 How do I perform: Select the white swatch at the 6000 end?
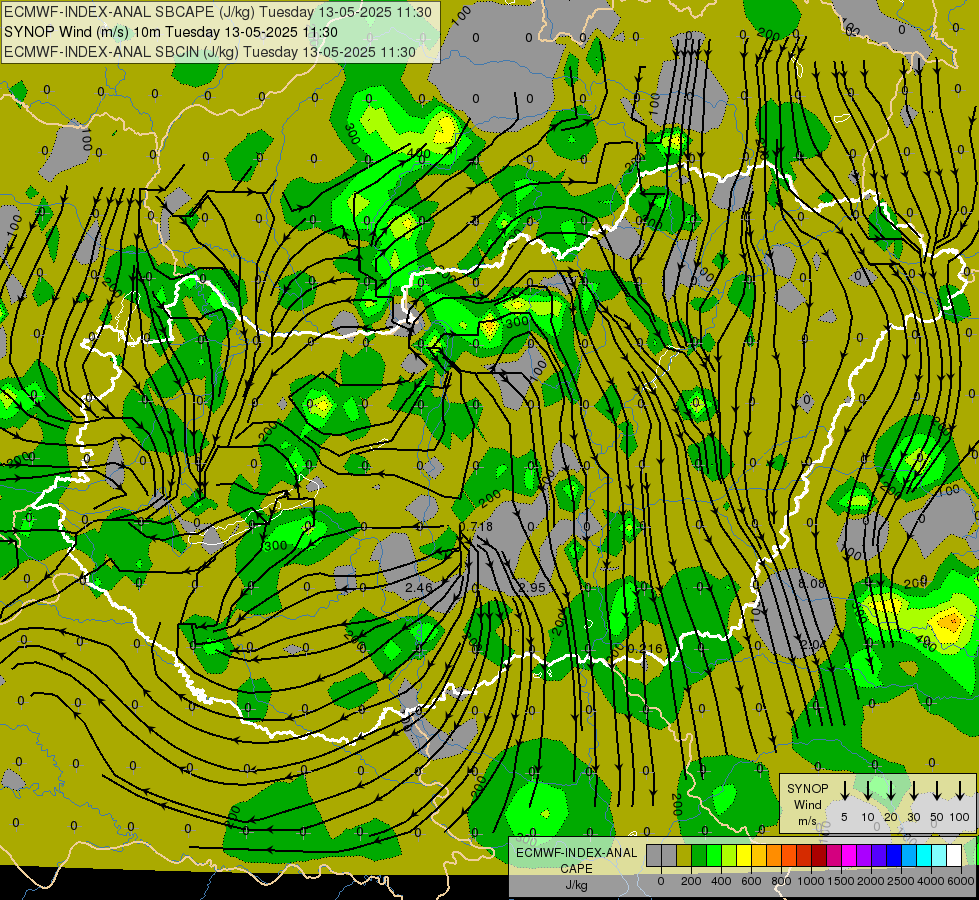(x=955, y=855)
